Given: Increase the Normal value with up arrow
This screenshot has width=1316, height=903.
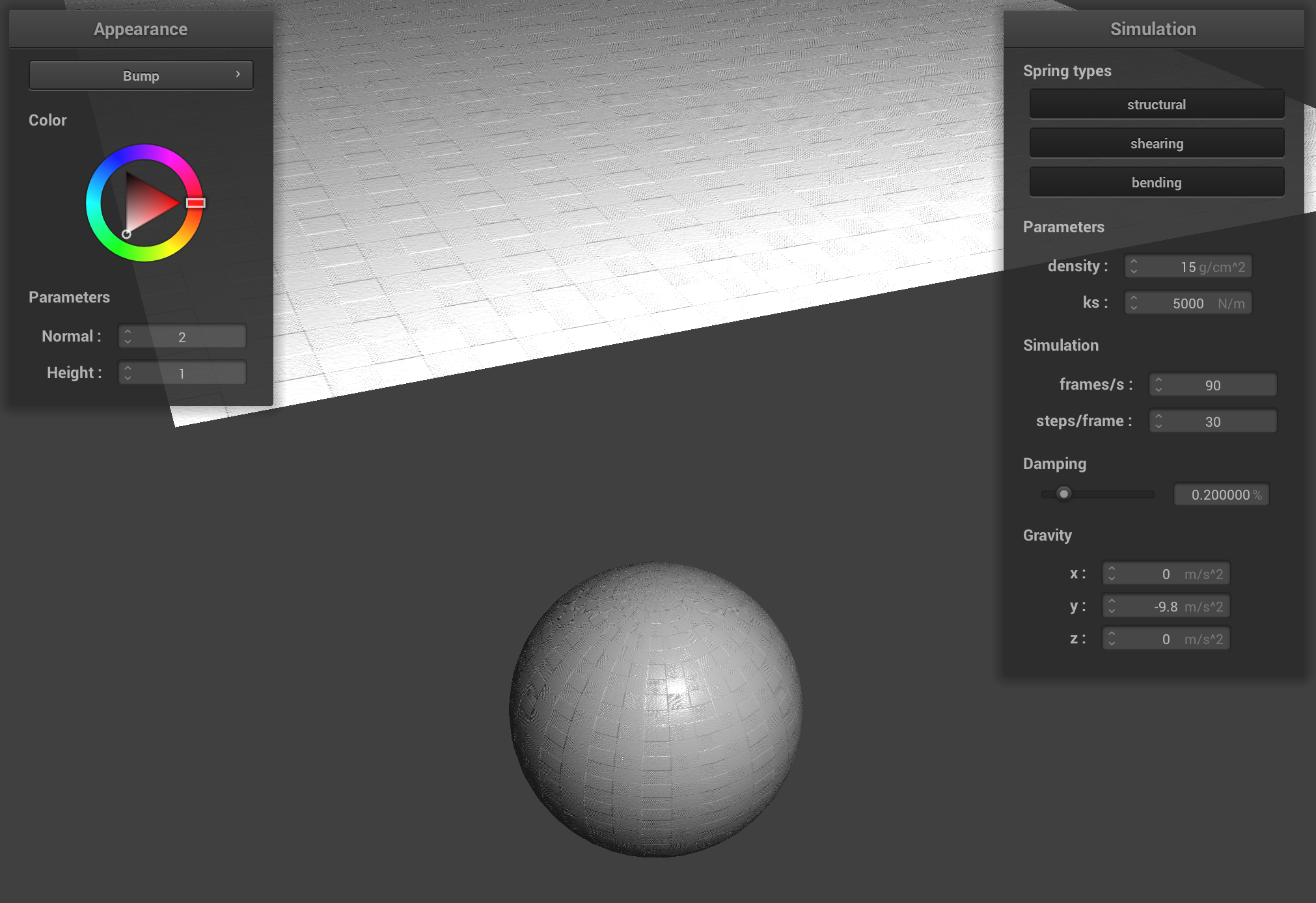Looking at the screenshot, I should pyautogui.click(x=128, y=332).
